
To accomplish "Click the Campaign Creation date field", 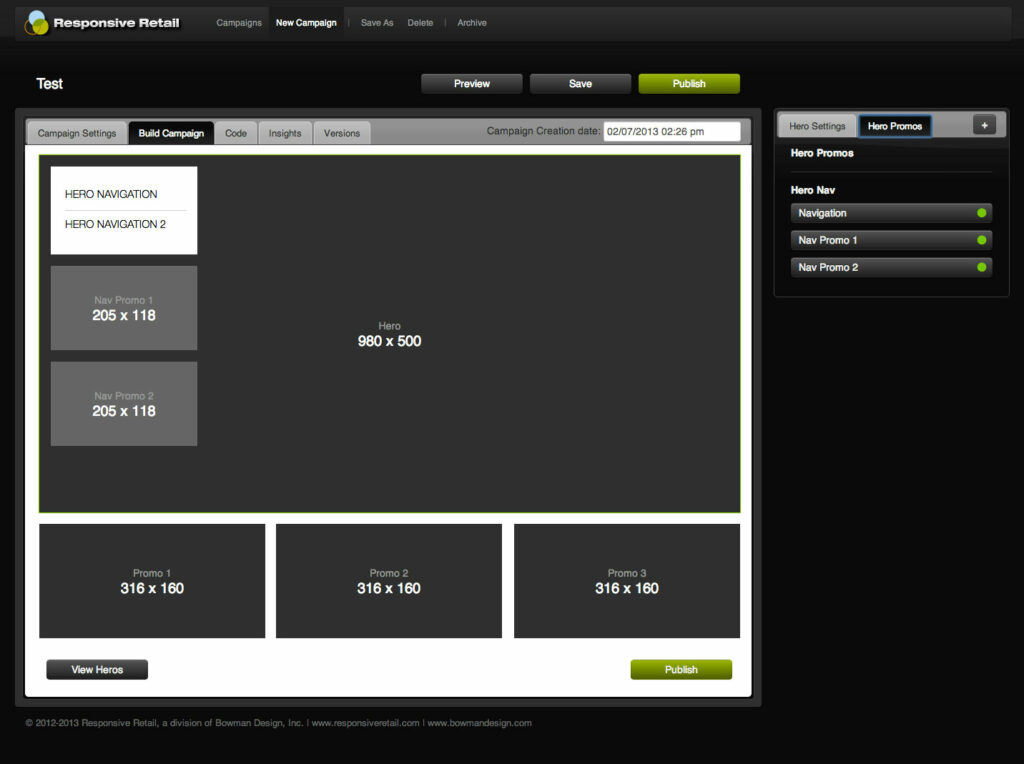I will click(x=672, y=131).
